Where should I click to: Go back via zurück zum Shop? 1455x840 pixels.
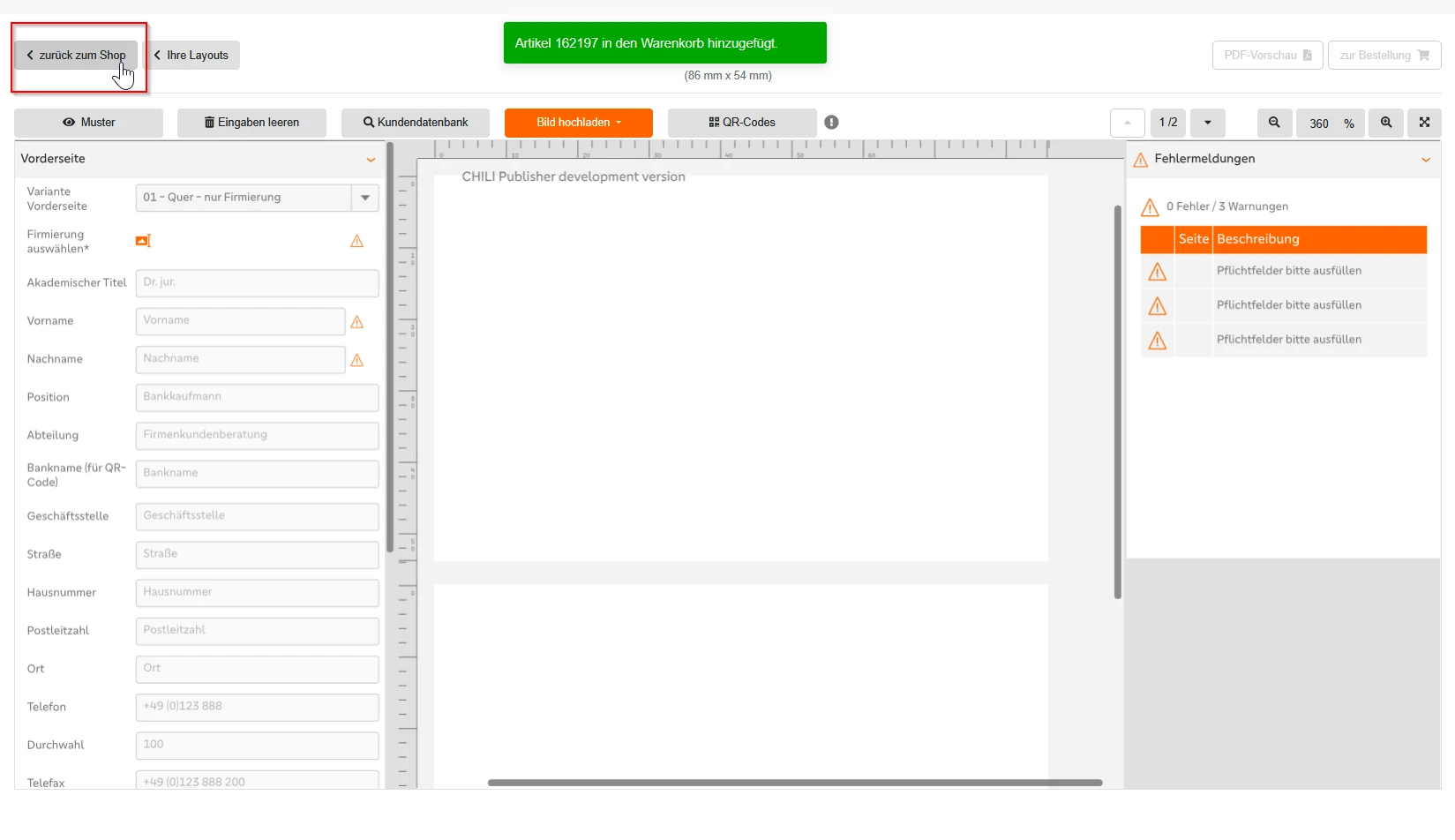click(76, 55)
